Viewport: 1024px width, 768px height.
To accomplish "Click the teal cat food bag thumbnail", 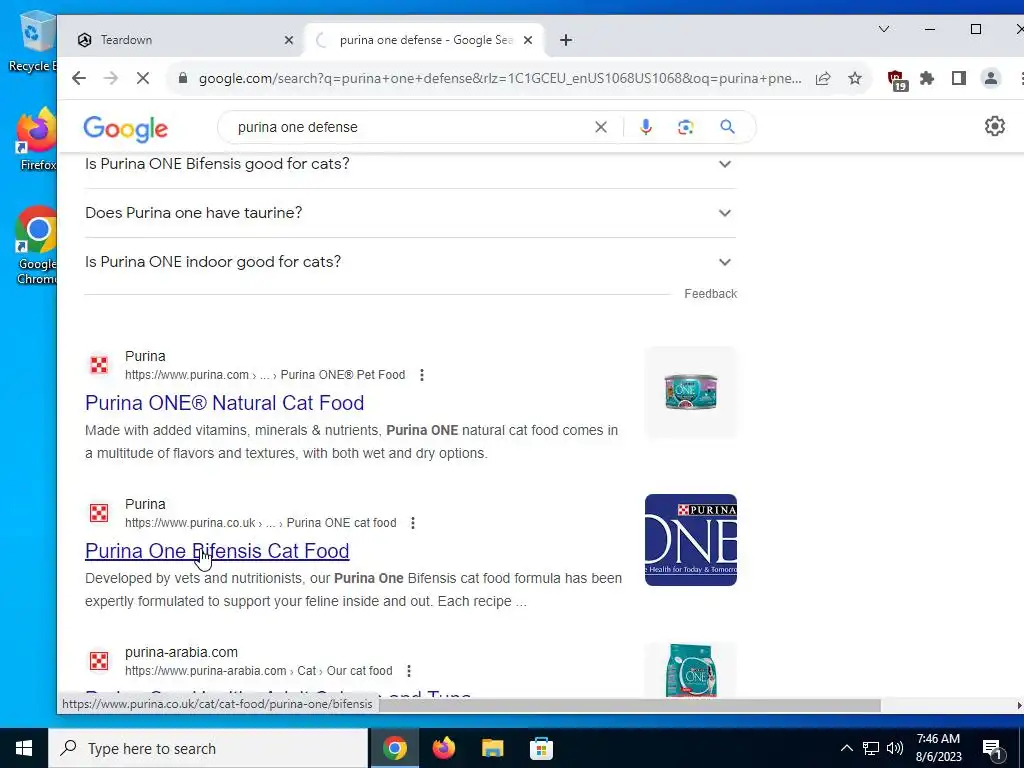I will click(690, 669).
